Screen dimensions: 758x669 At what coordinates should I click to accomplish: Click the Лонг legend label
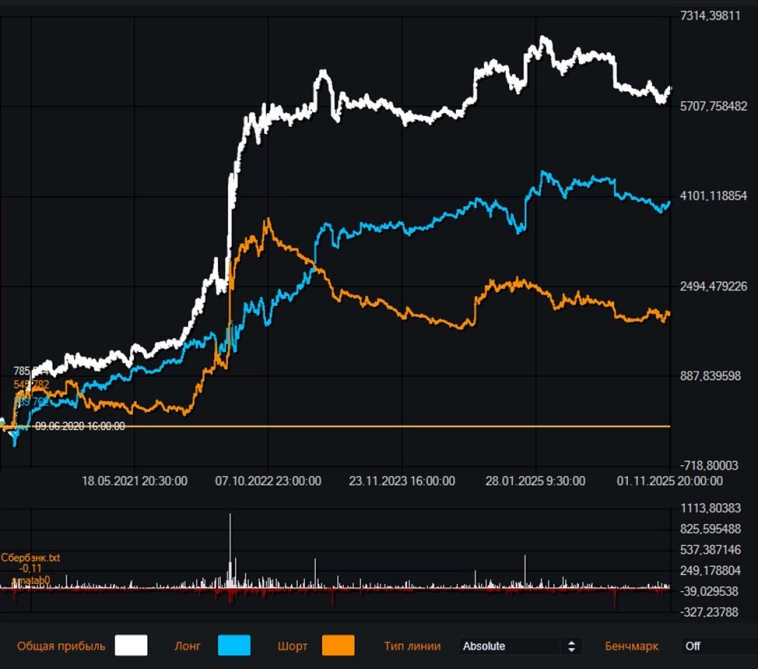[x=188, y=646]
